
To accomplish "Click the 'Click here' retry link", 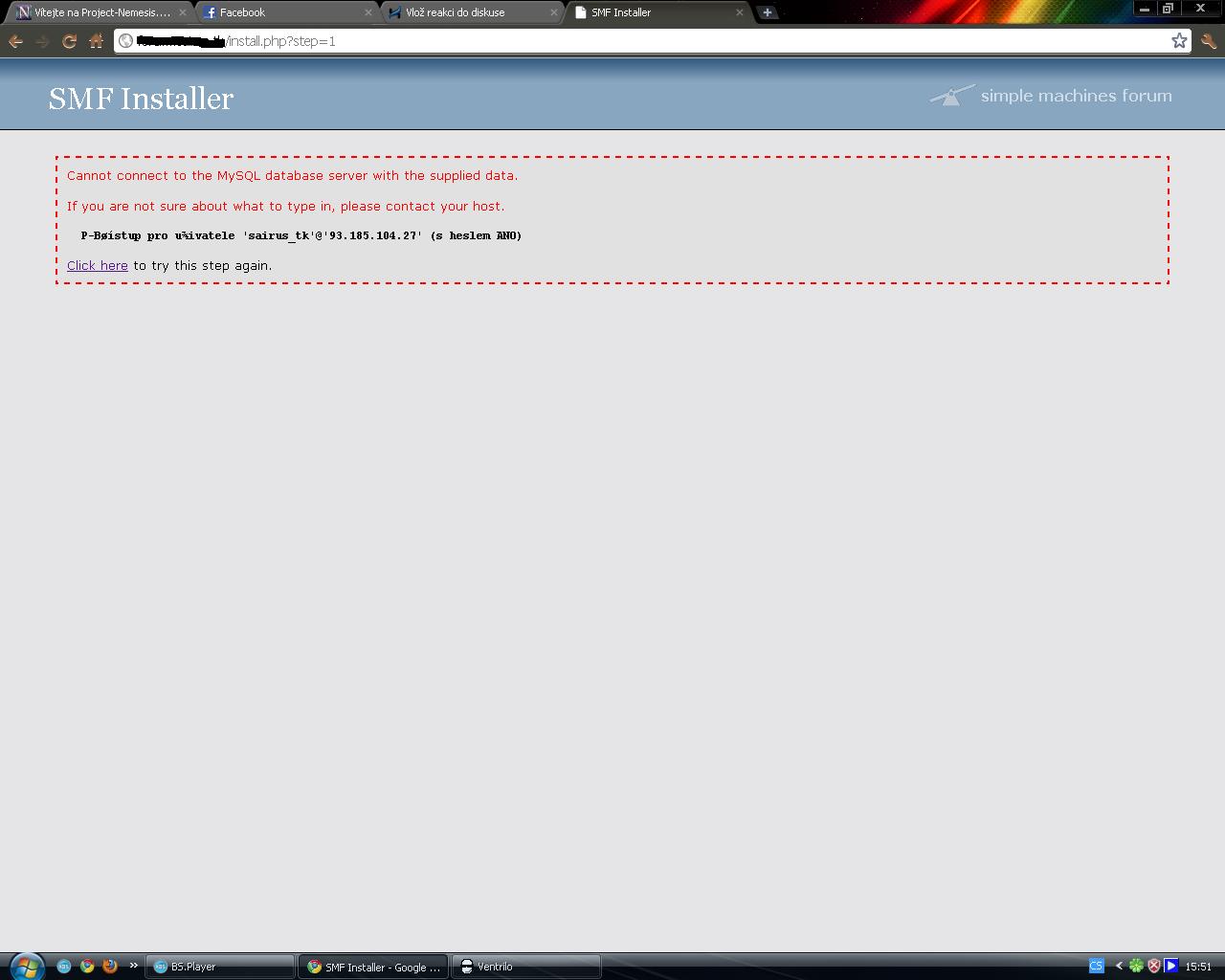I will pyautogui.click(x=98, y=265).
